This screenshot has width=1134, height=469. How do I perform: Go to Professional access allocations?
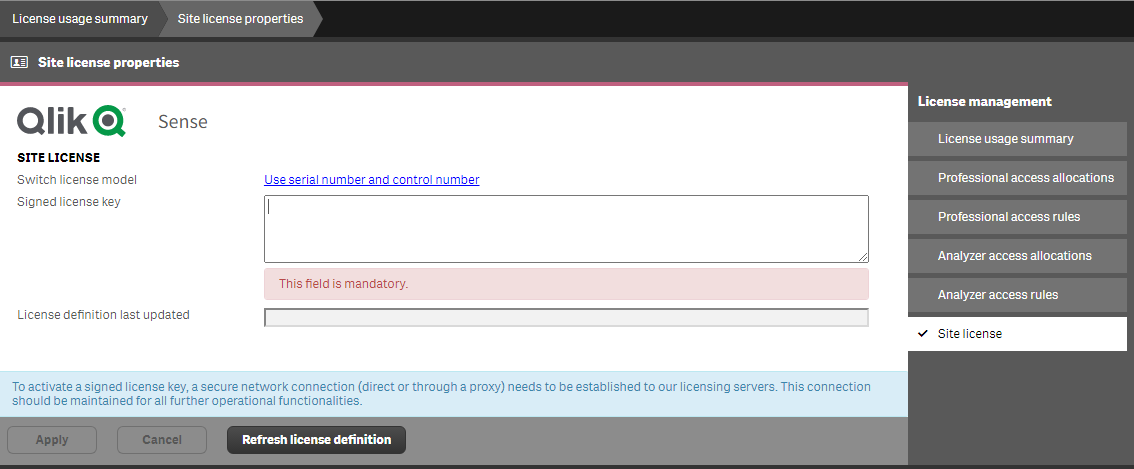pyautogui.click(x=1018, y=178)
